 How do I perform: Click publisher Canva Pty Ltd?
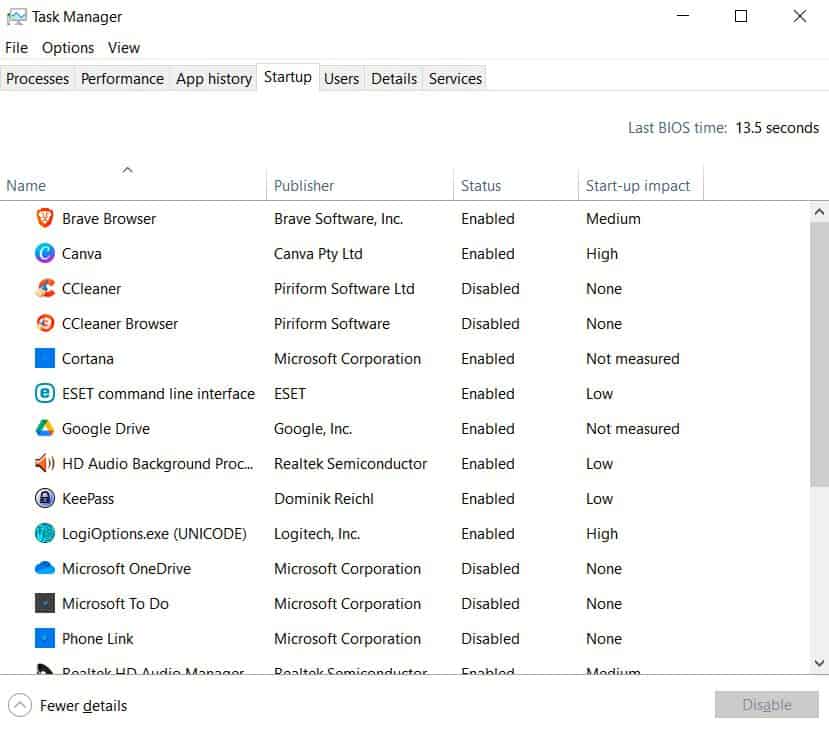(318, 254)
